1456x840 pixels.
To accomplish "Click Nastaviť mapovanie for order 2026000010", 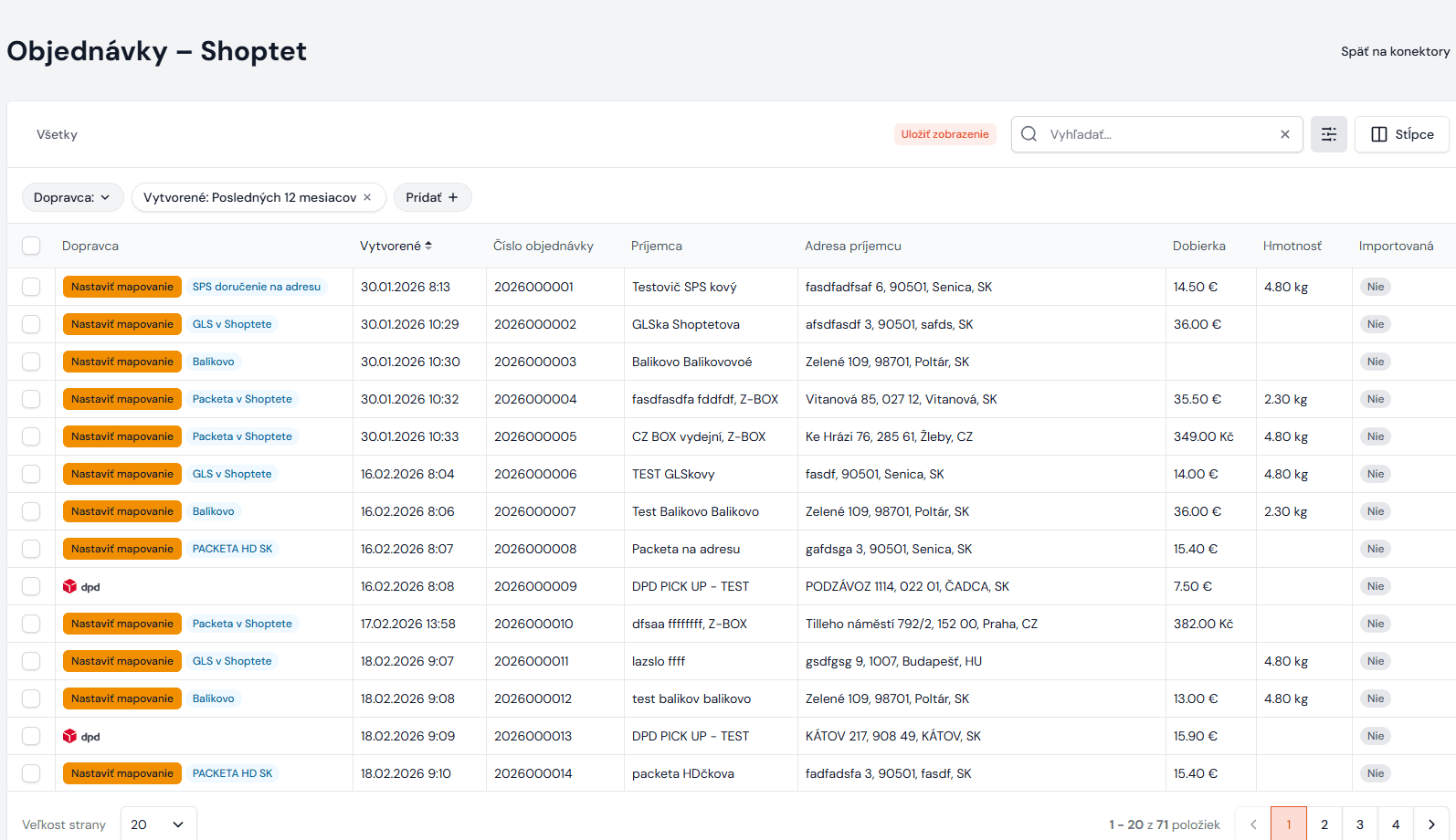I will click(x=122, y=624).
